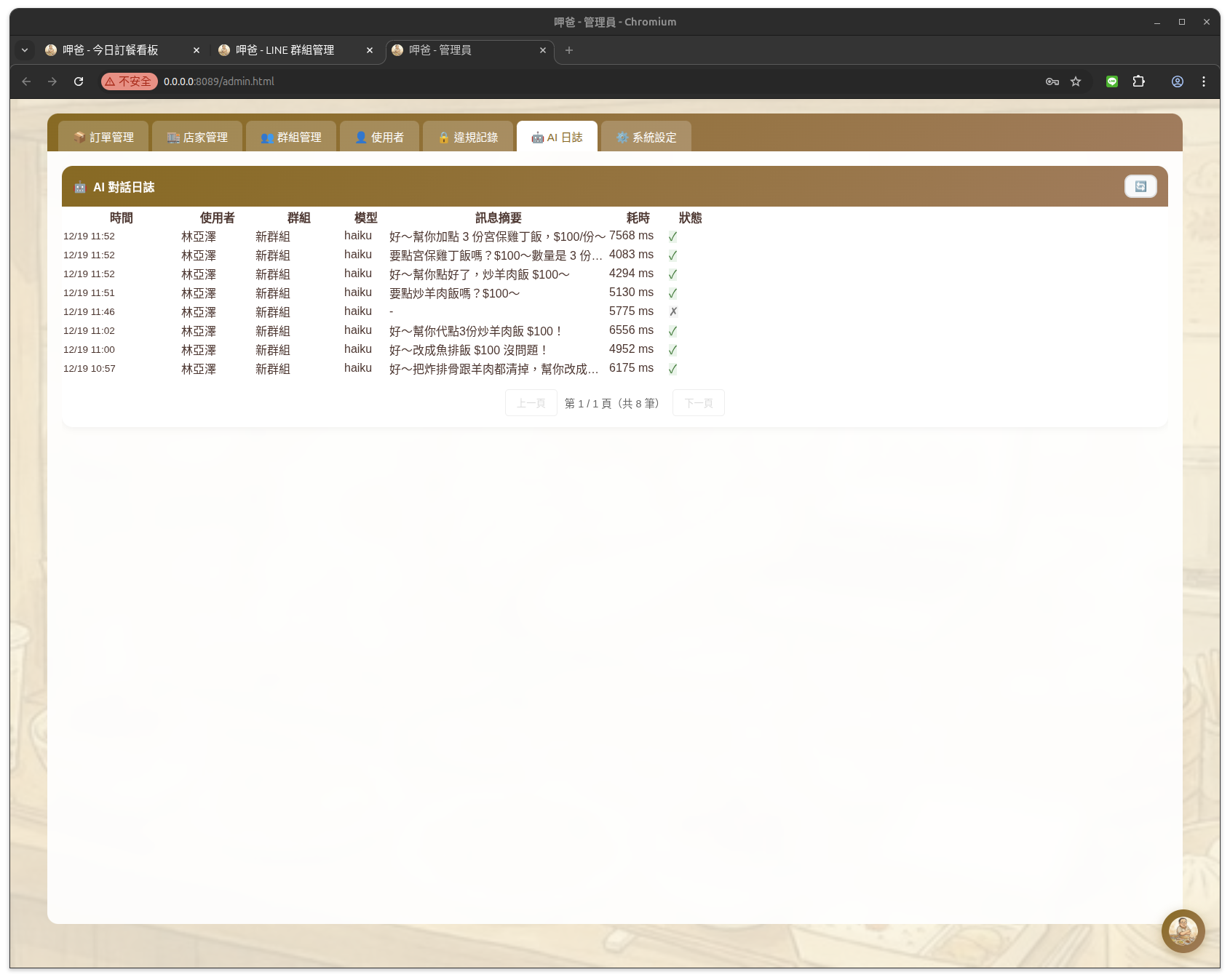The height and width of the screenshot is (980, 1230).
Task: Open the browser profile account icon
Action: coord(1177,81)
